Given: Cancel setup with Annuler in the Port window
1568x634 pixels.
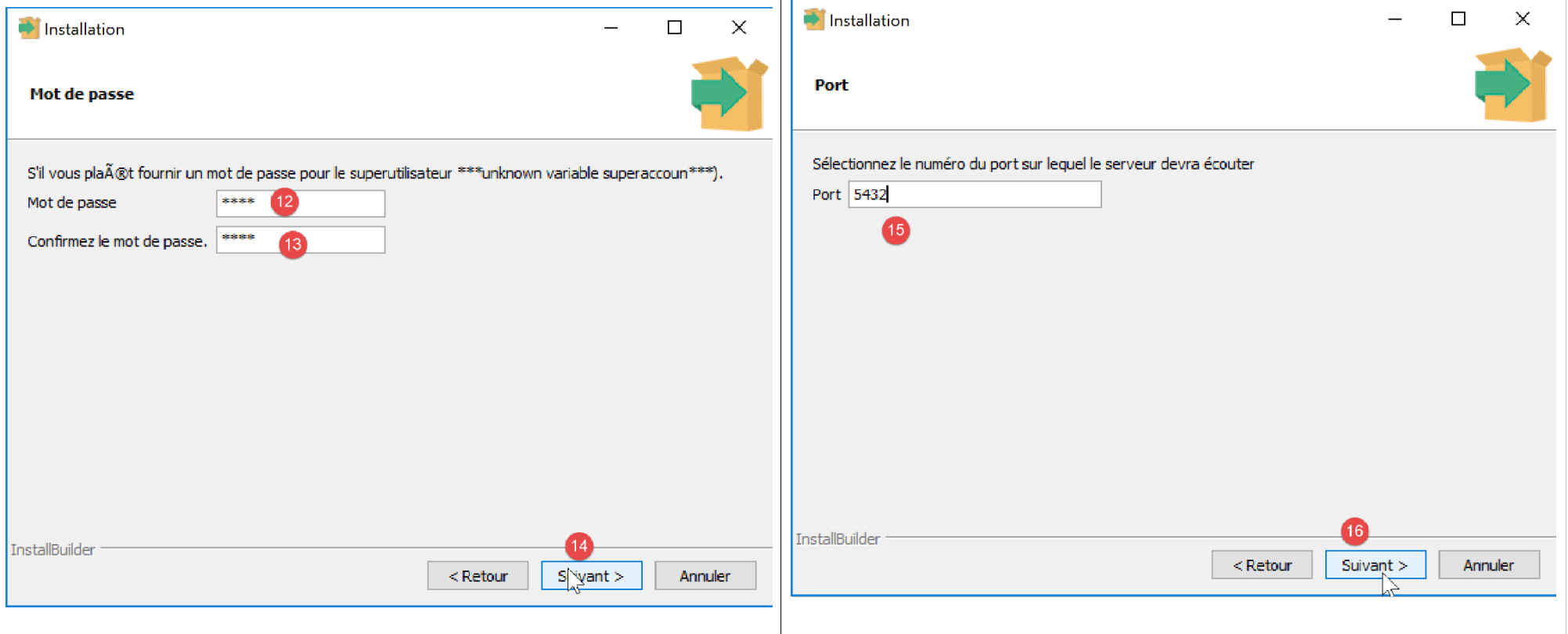Looking at the screenshot, I should click(x=1488, y=565).
